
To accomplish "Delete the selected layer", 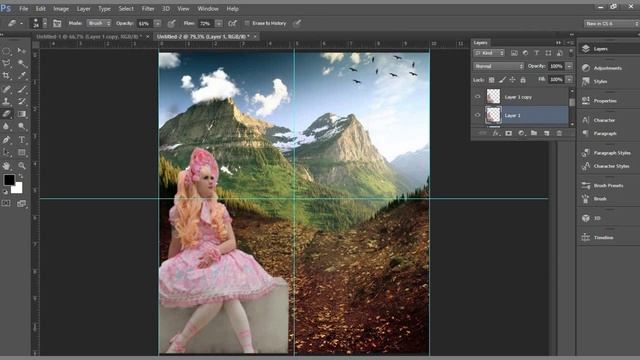I will [559, 133].
